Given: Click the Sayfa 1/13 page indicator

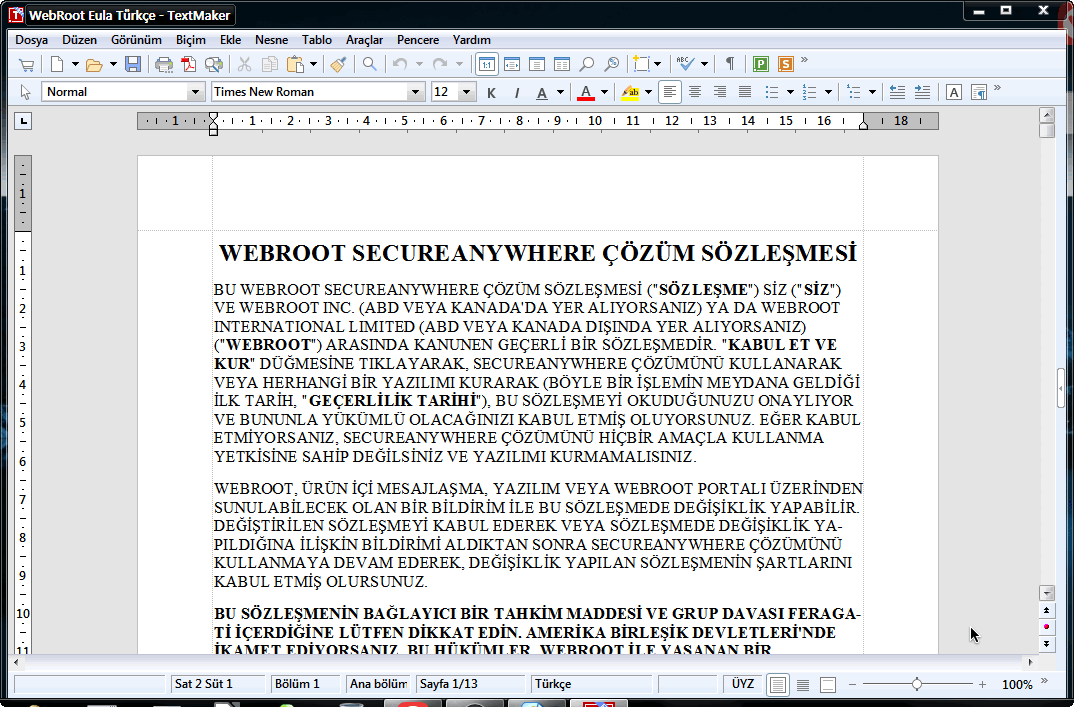Looking at the screenshot, I should click(x=471, y=684).
